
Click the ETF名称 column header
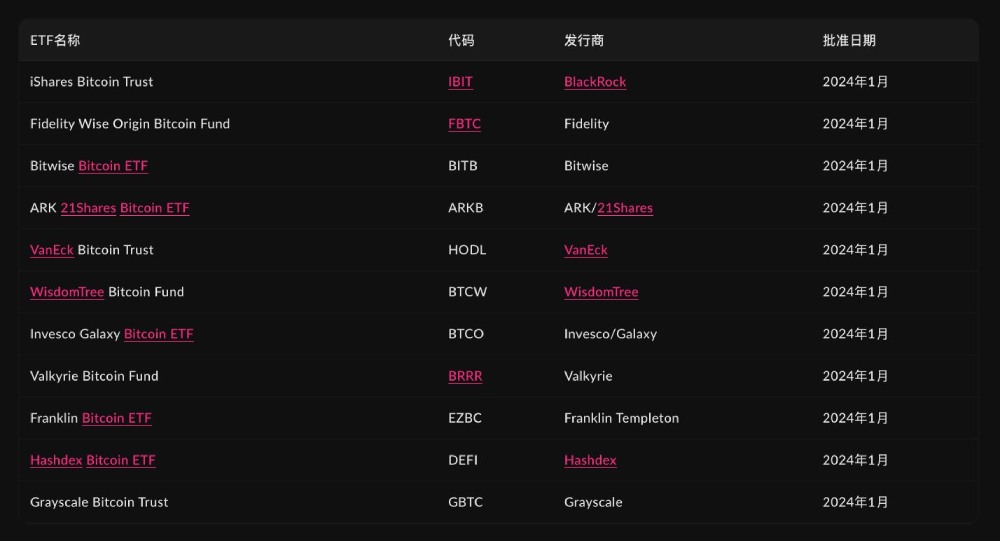[x=55, y=41]
